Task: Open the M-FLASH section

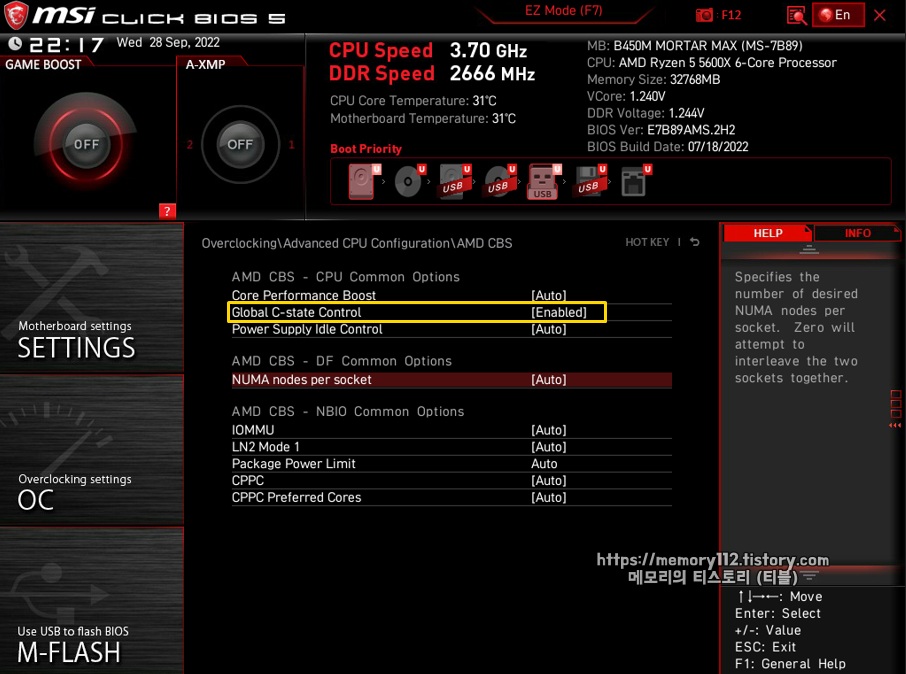Action: pos(92,600)
